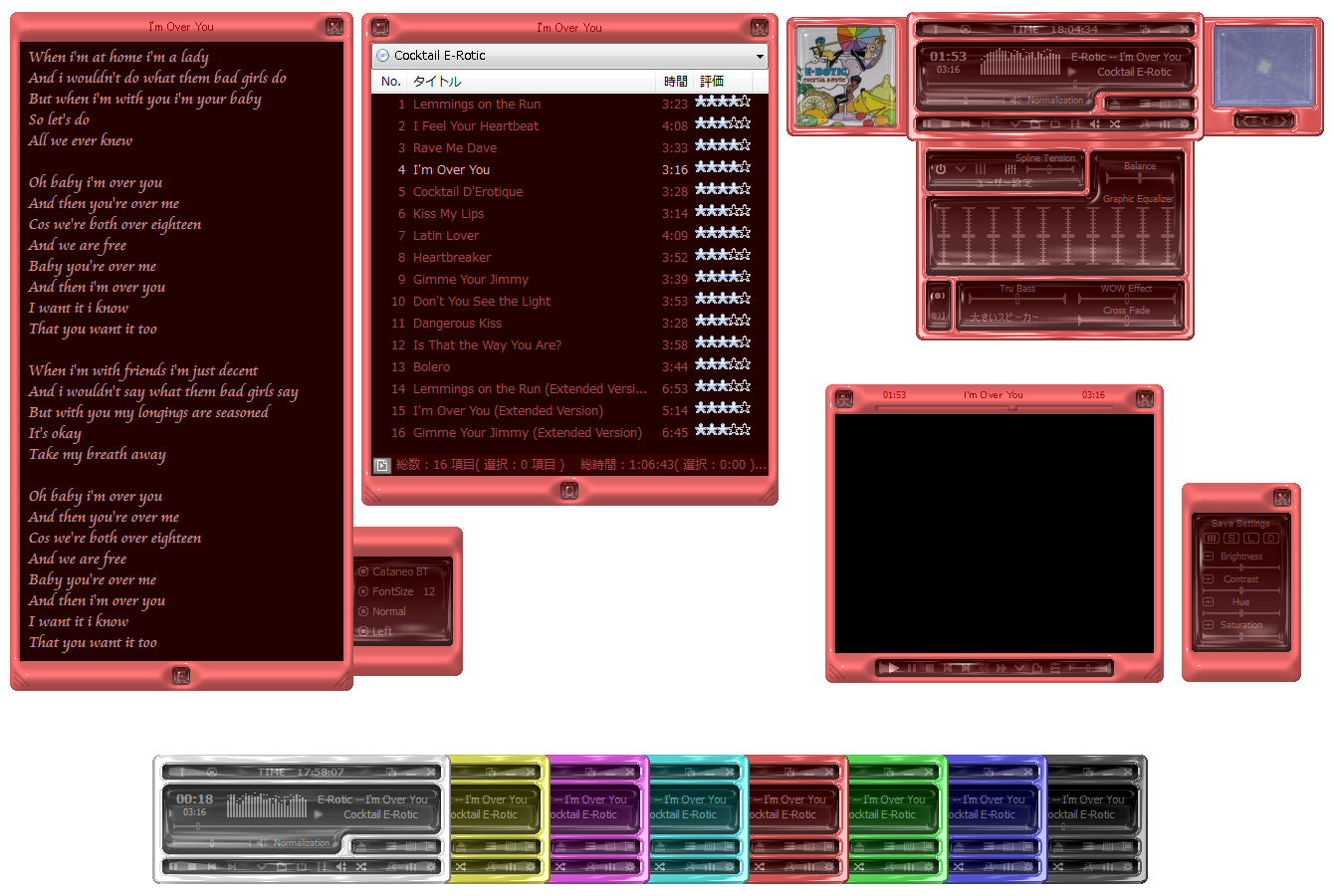The width and height of the screenshot is (1334, 896).
Task: Click the eject icon in red main player
Action: [x=1114, y=104]
